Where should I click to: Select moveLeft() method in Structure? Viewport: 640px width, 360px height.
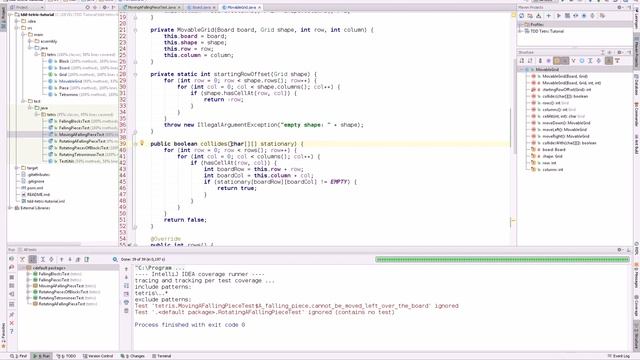pyautogui.click(x=564, y=129)
